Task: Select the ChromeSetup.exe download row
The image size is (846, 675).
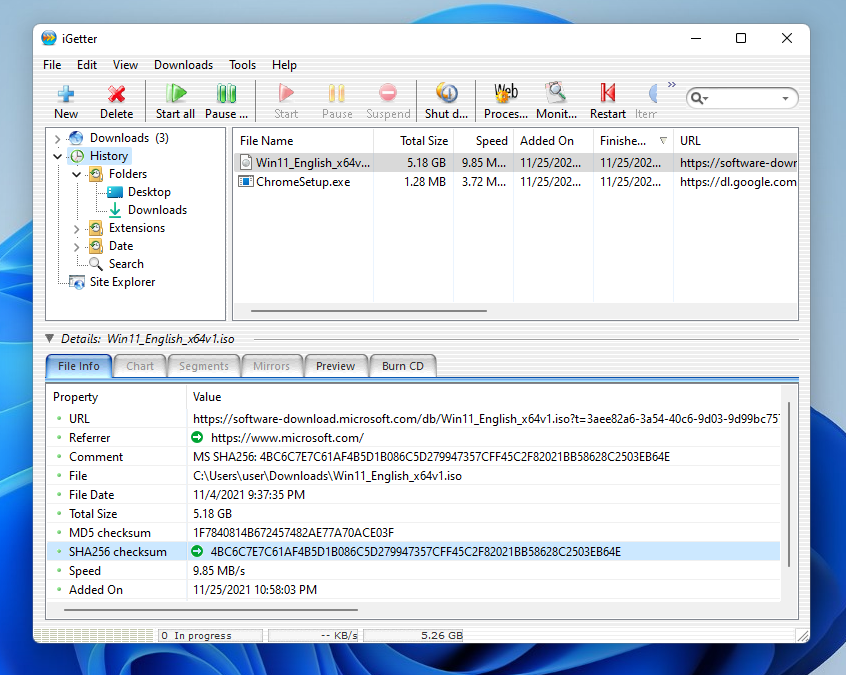Action: coord(303,182)
